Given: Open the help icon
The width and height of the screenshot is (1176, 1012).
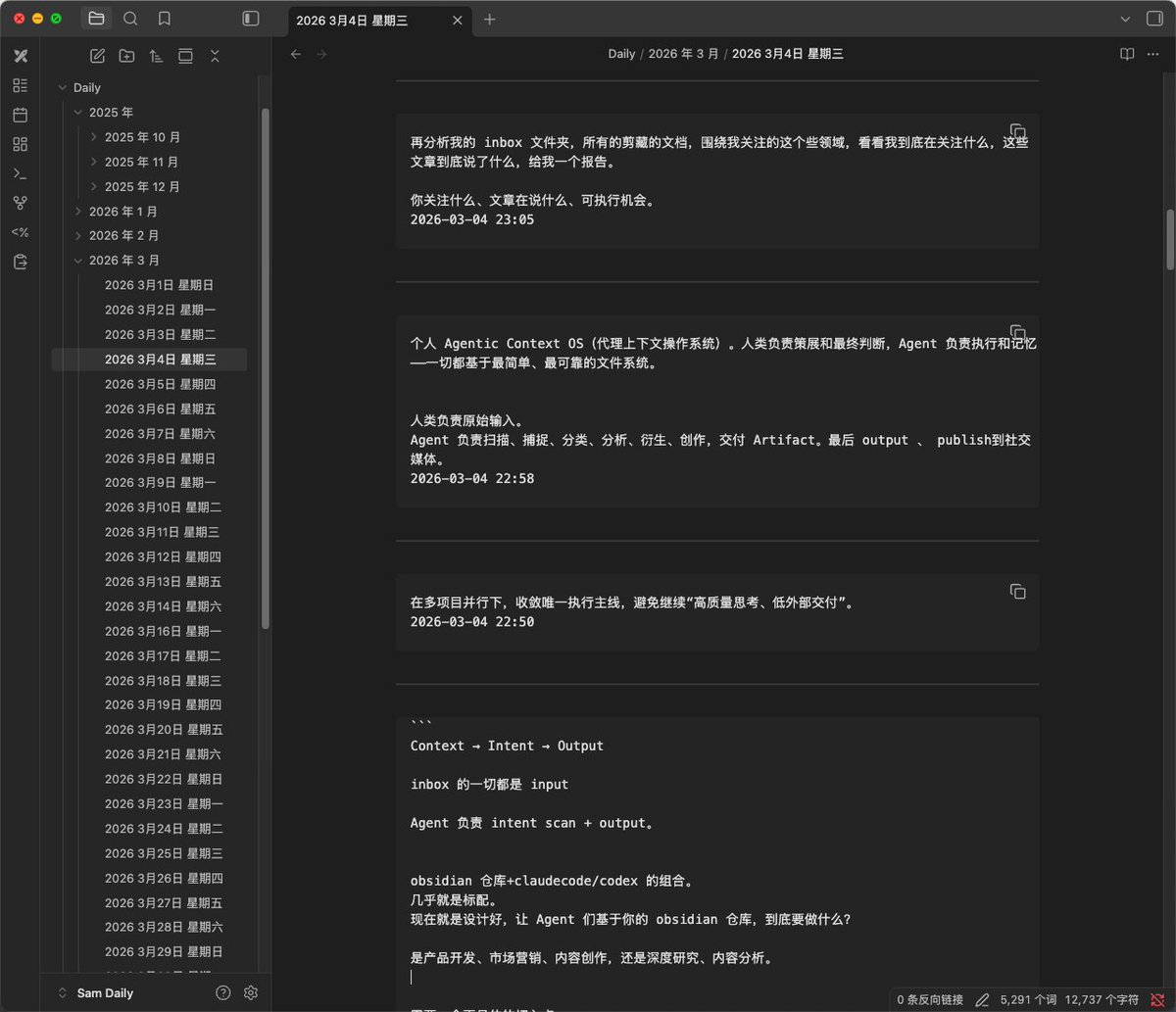Looking at the screenshot, I should [222, 992].
